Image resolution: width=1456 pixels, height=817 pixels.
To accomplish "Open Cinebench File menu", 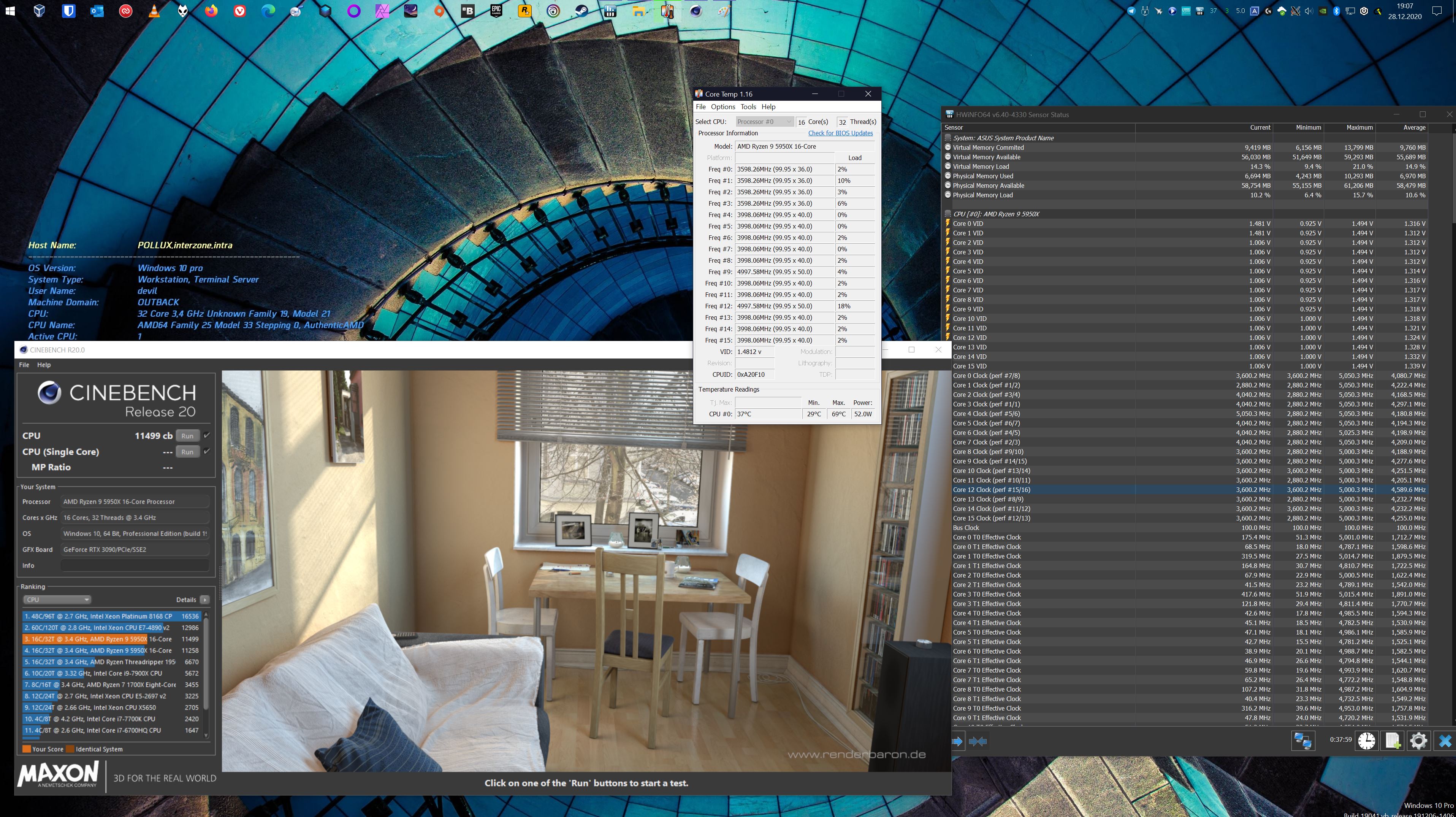I will [x=24, y=365].
